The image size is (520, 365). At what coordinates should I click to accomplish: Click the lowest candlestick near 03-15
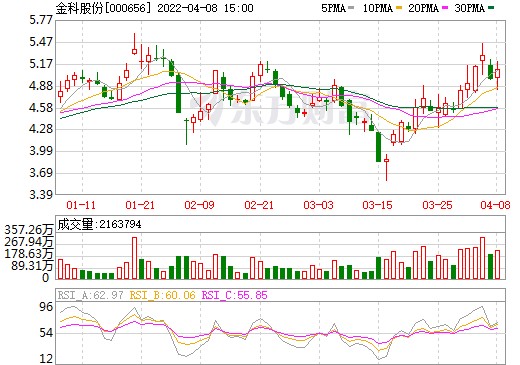tap(386, 167)
